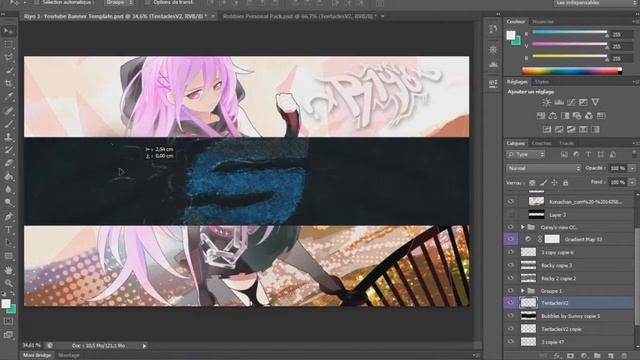Switch to the Tracés tab
The height and width of the screenshot is (360, 640).
567,143
